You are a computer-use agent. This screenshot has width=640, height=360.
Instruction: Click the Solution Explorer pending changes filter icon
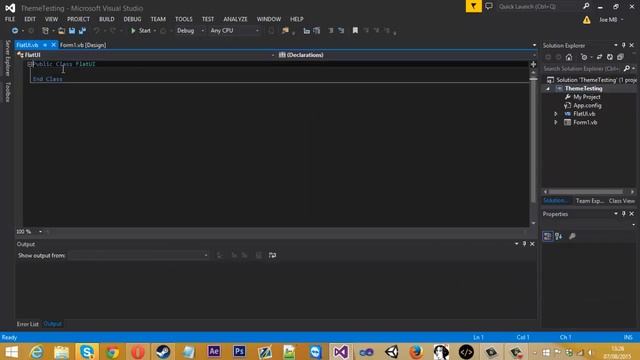tap(584, 57)
